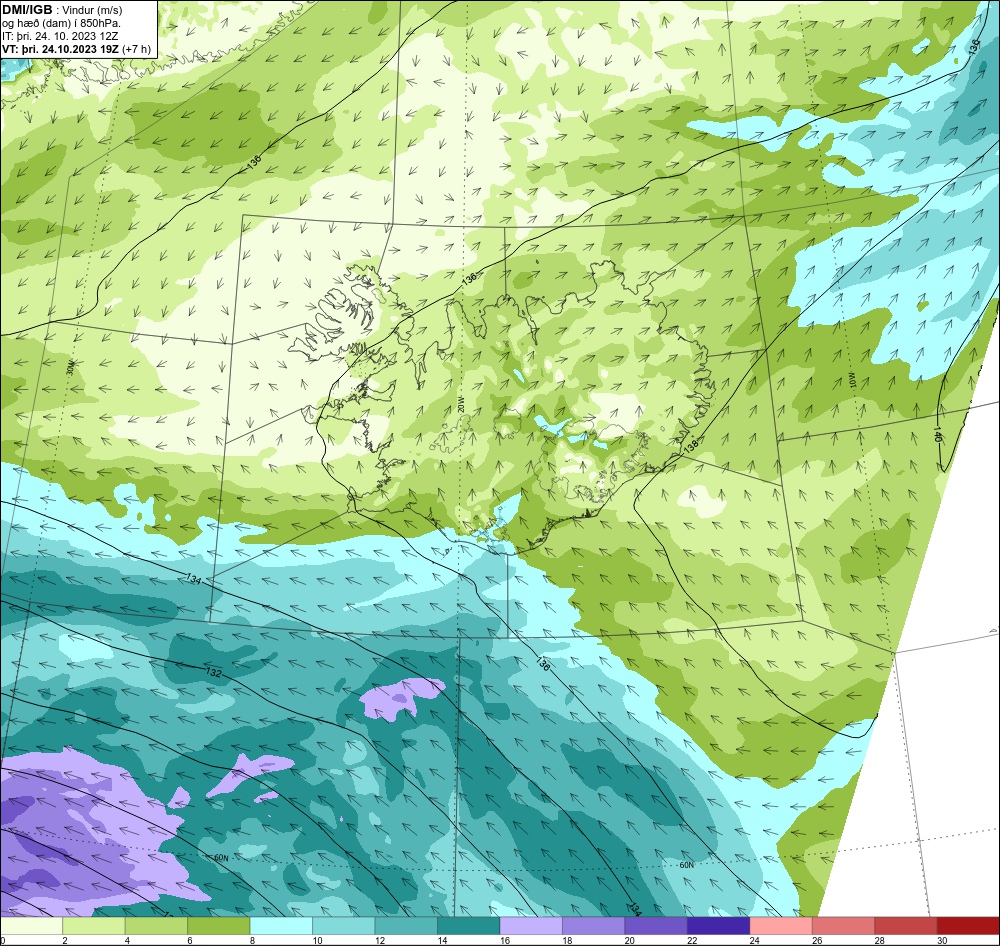
Task: Click the 20–22 m/s violet legend swatch
Action: point(656,926)
